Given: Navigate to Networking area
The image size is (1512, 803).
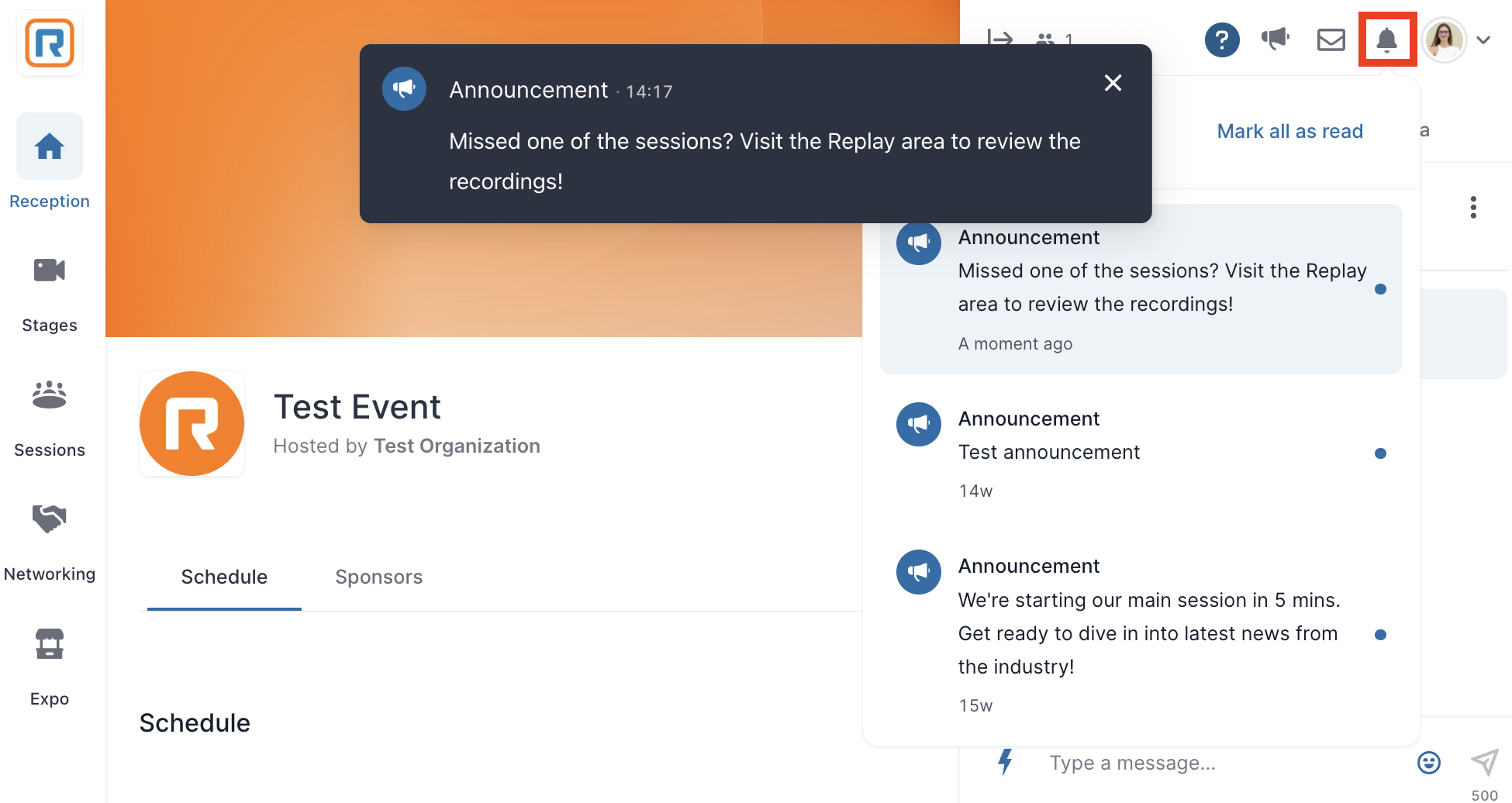Looking at the screenshot, I should [x=50, y=543].
